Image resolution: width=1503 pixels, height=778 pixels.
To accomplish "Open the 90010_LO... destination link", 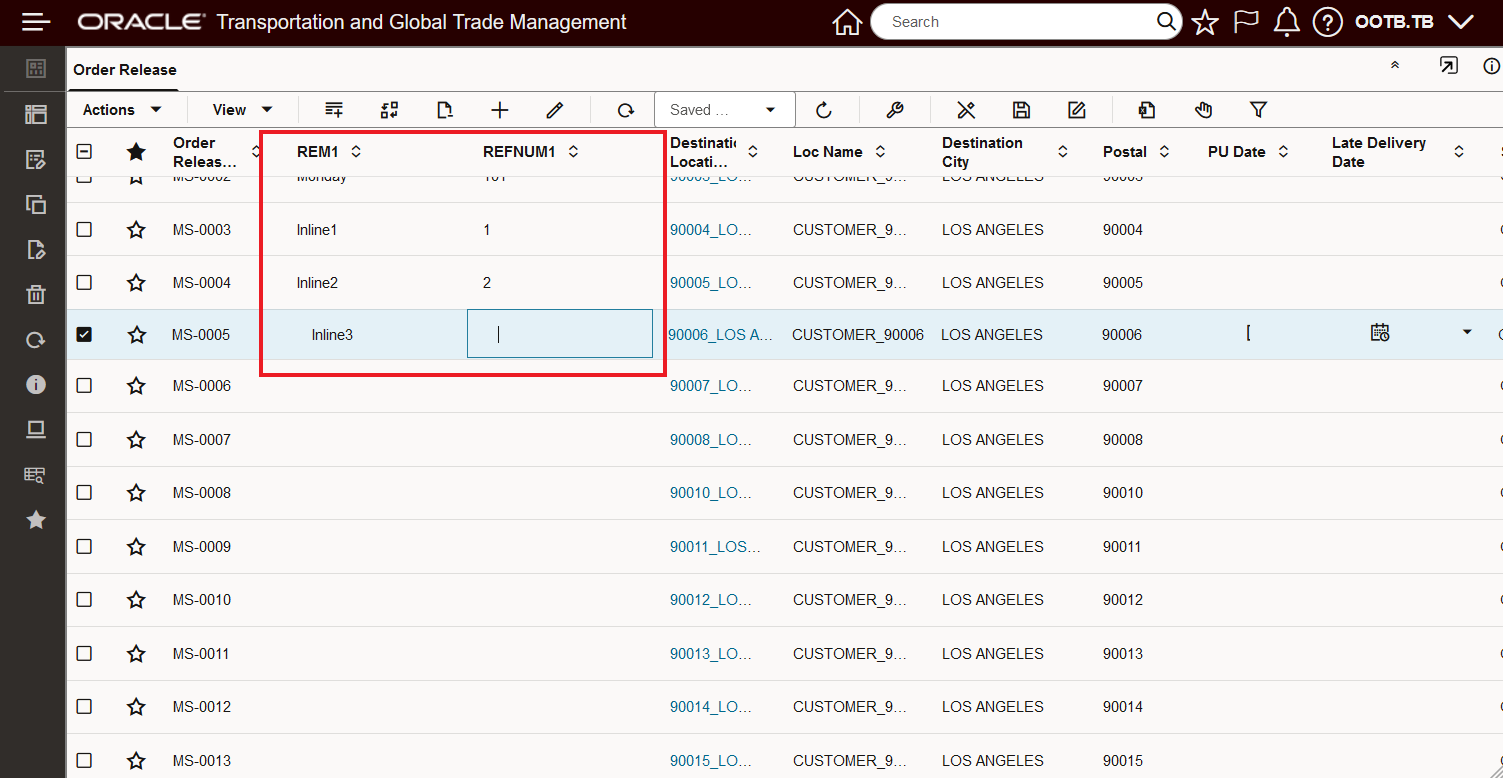I will 711,493.
